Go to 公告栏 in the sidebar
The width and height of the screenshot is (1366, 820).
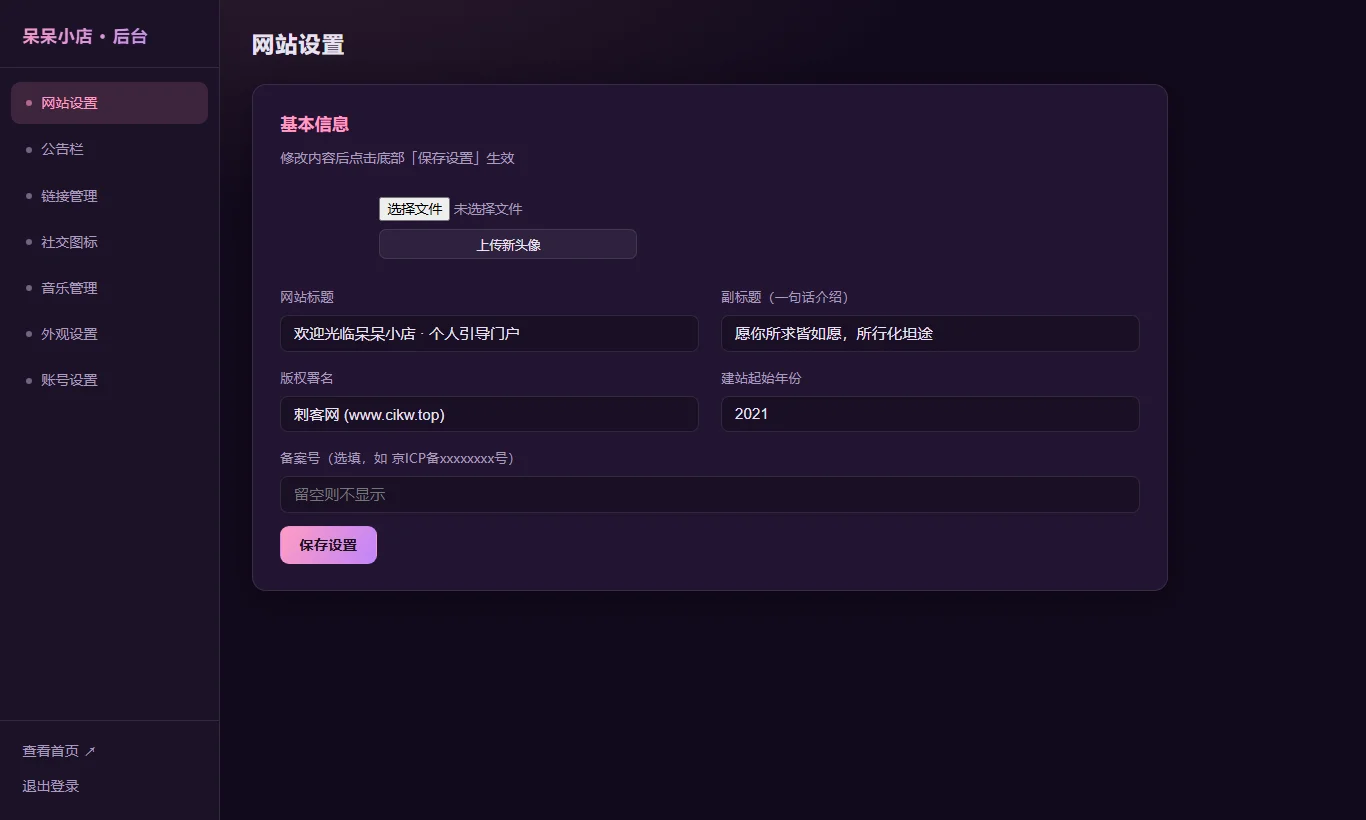point(109,149)
